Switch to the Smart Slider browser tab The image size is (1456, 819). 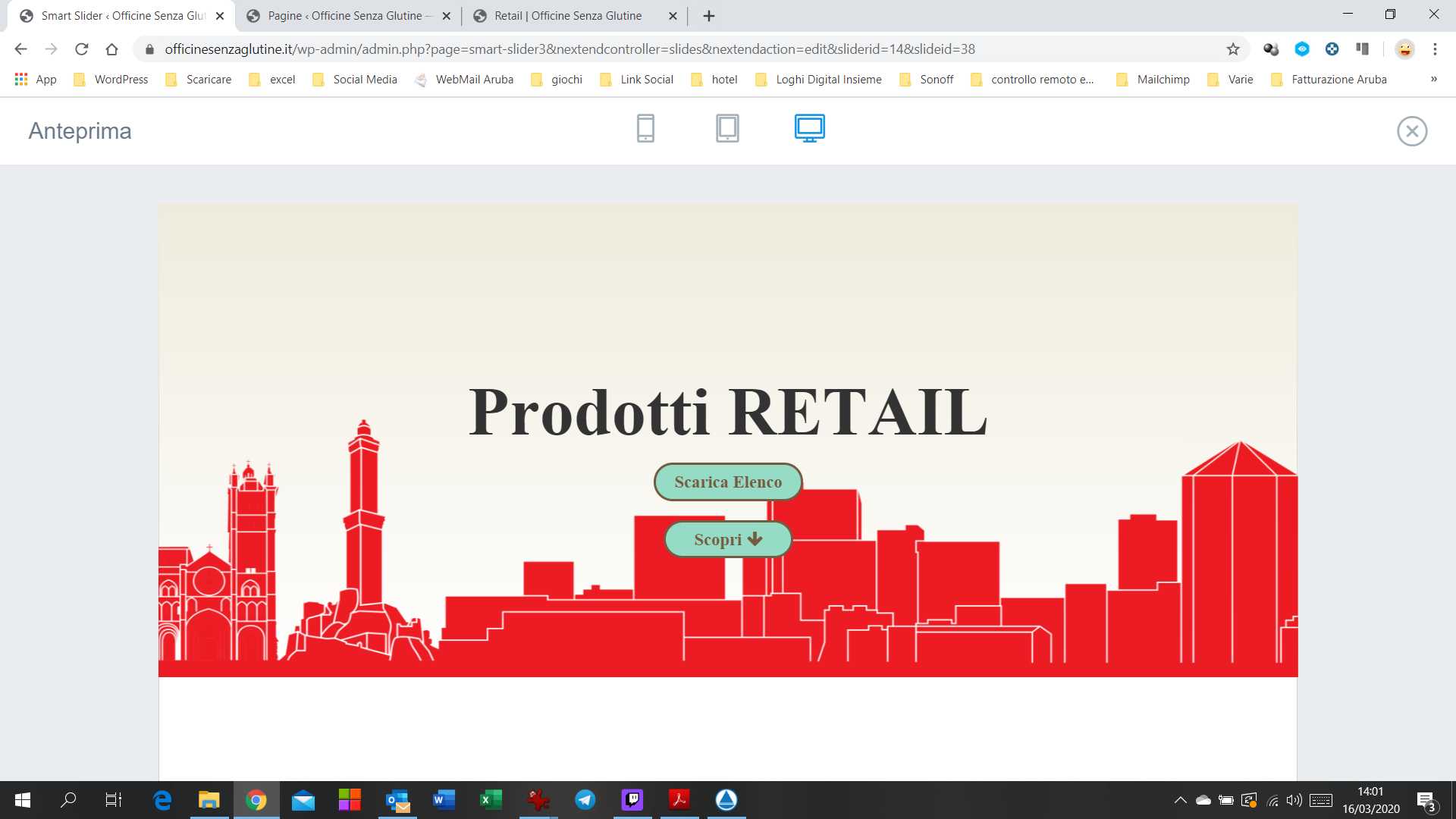pos(121,16)
